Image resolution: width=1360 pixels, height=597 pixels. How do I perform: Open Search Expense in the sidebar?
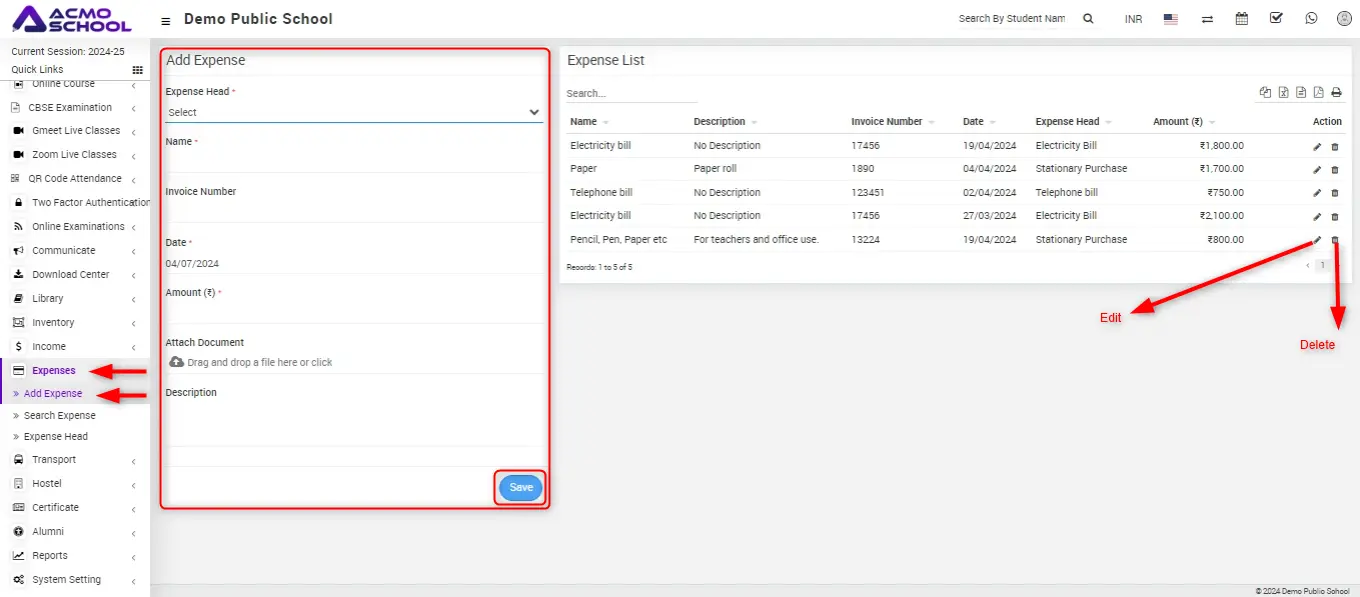pos(60,416)
